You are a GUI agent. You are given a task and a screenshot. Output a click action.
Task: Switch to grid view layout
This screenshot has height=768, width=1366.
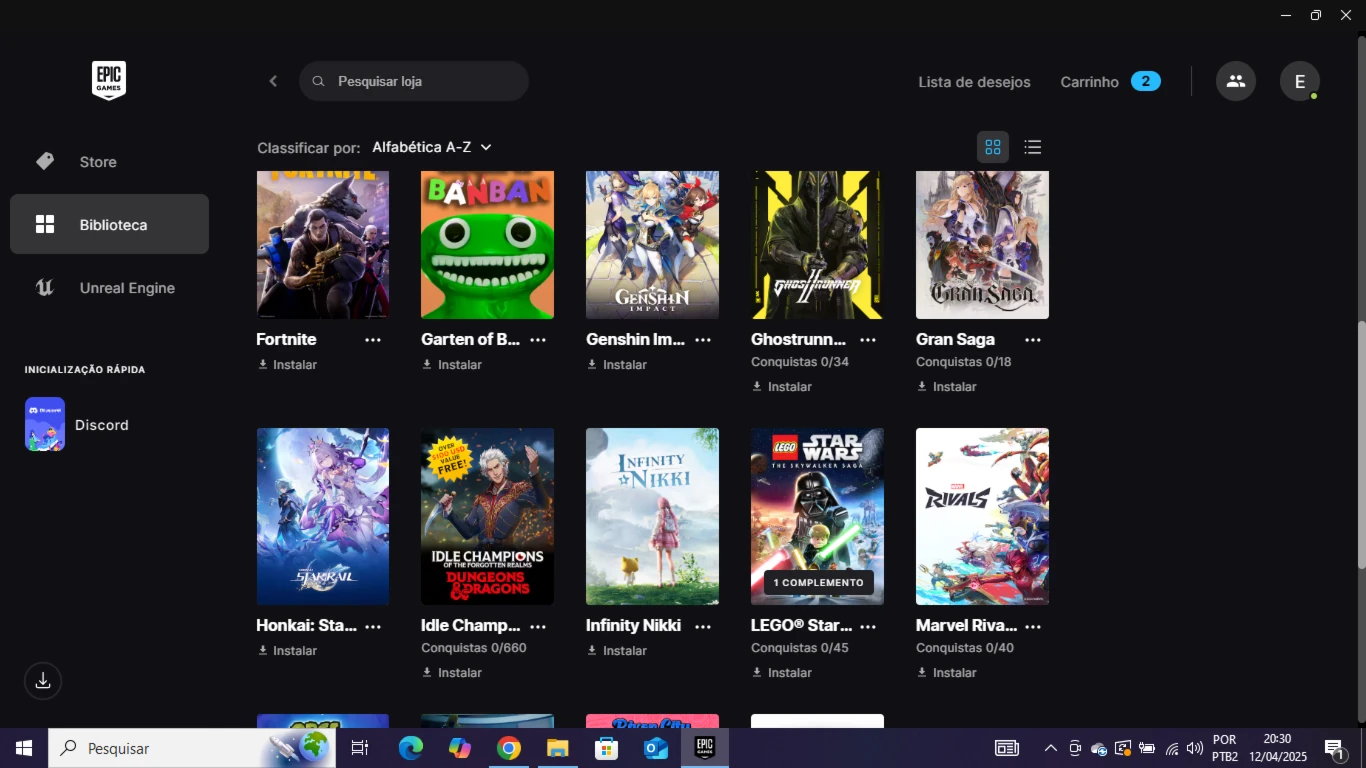coord(993,147)
